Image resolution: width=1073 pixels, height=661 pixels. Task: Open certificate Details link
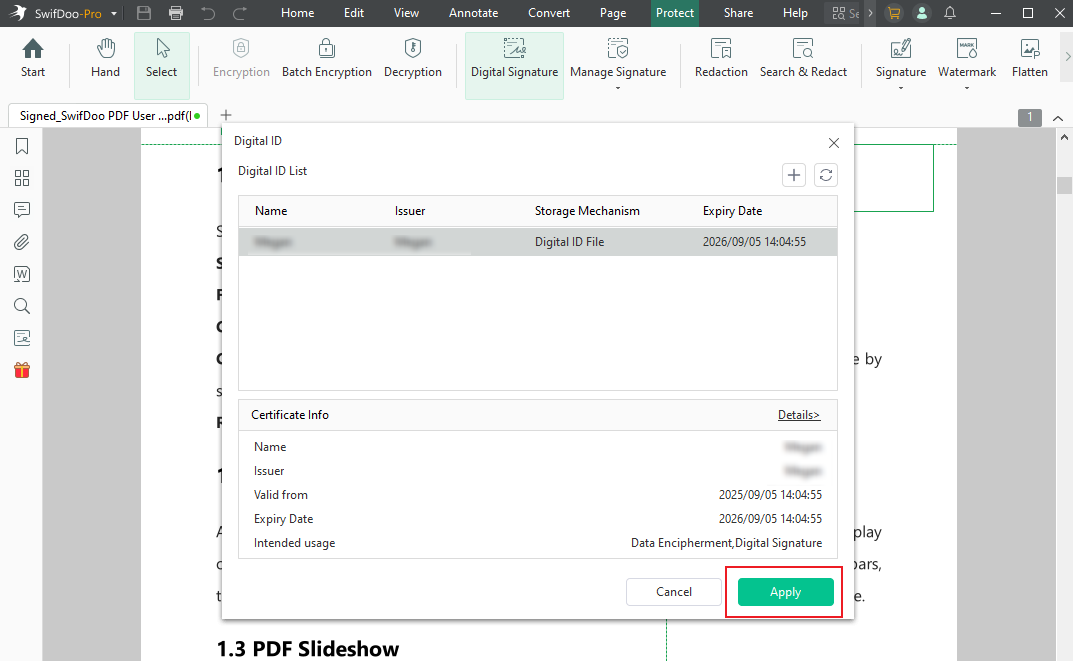coord(798,415)
